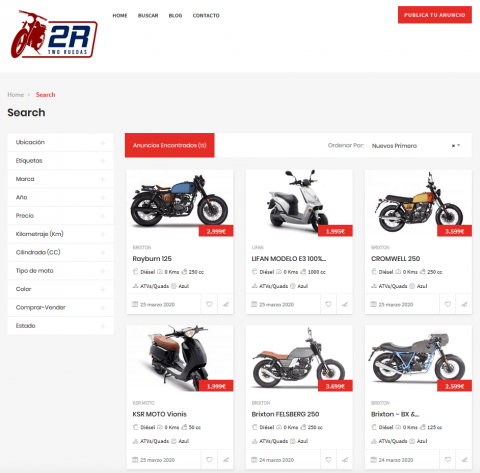Open the Ordenar Por dropdown
This screenshot has width=480, height=473.
pos(416,146)
